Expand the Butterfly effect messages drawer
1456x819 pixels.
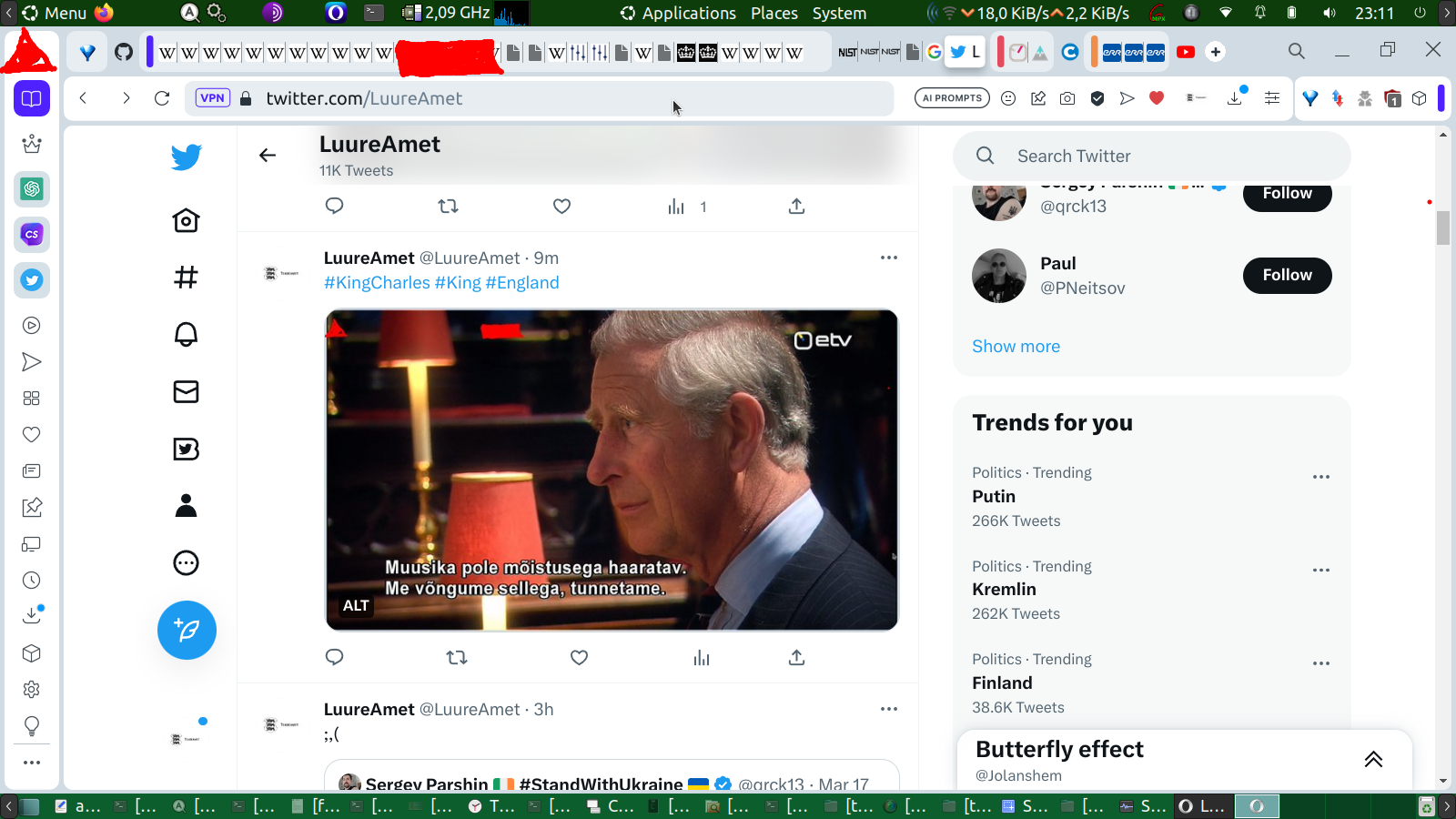pos(1373,760)
